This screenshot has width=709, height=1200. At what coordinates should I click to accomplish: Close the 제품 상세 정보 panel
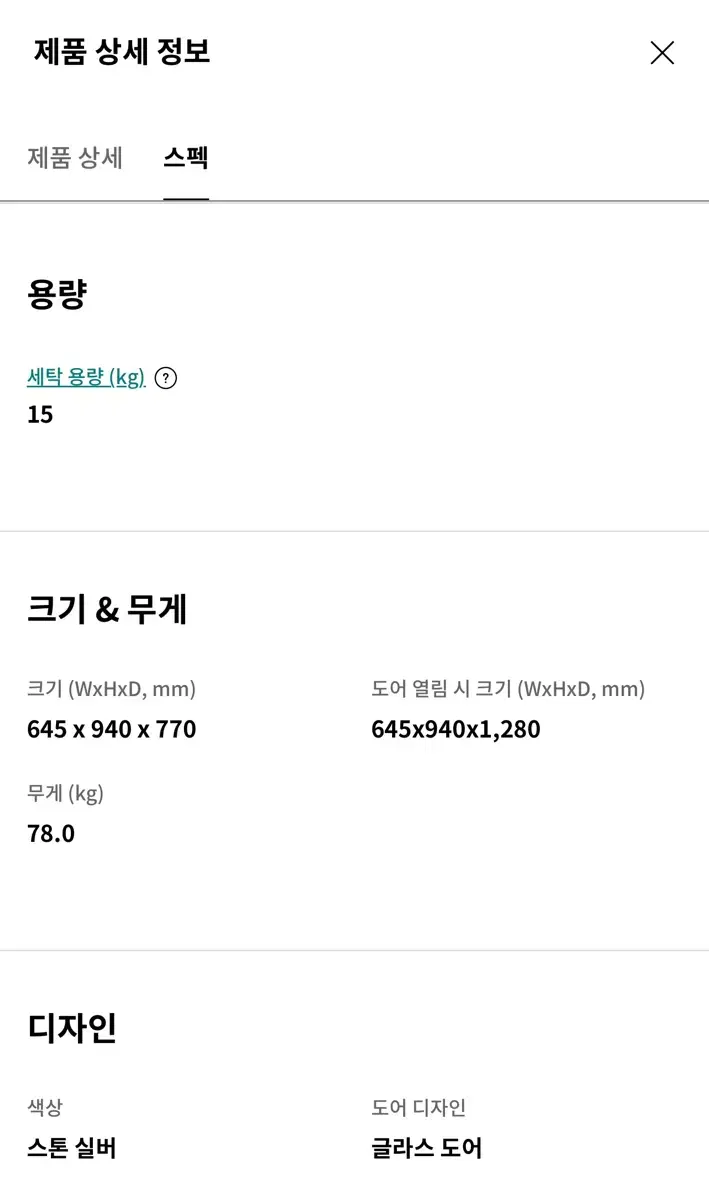(x=662, y=53)
